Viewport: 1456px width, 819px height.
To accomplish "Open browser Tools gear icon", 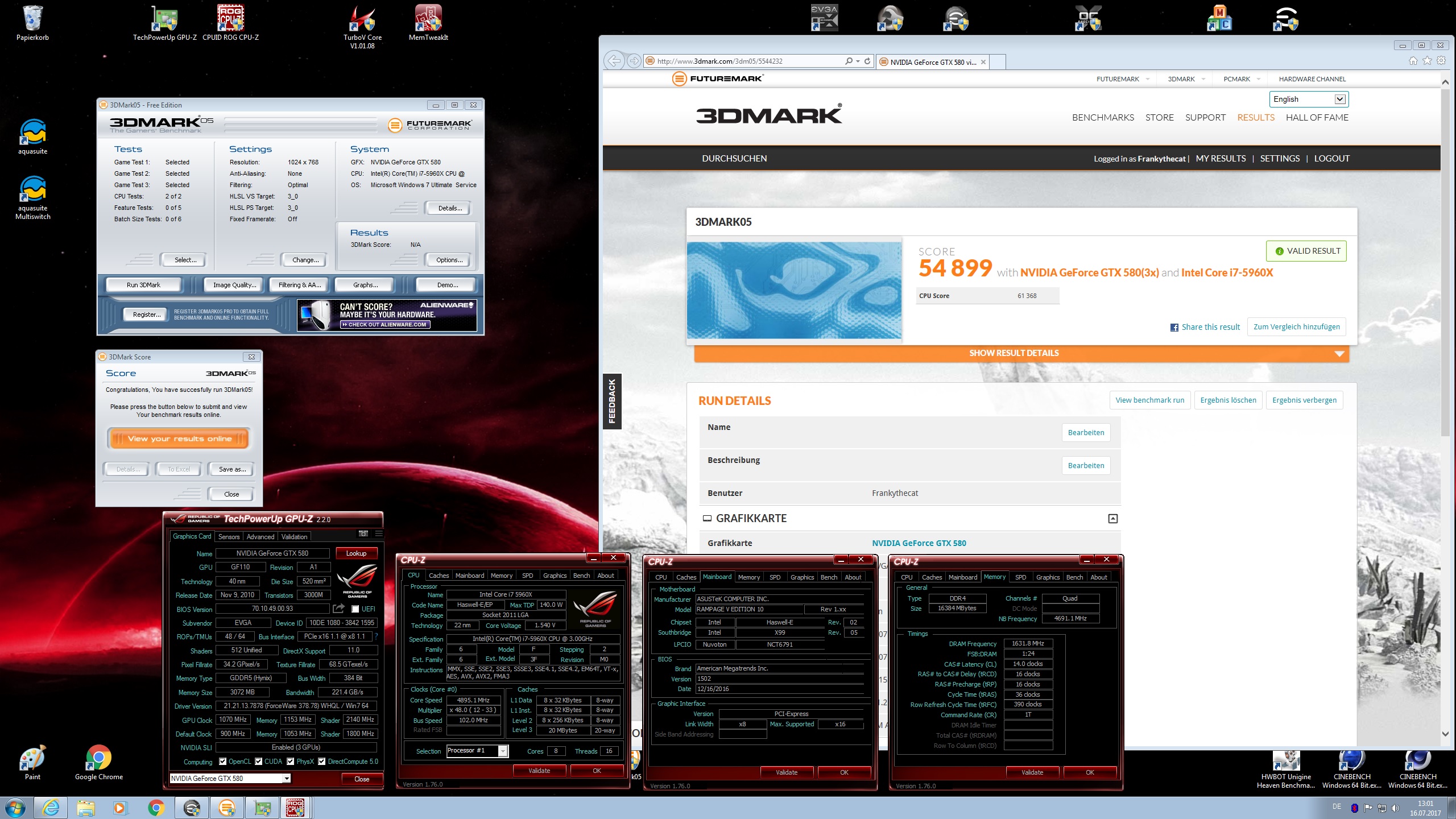I will click(1441, 61).
